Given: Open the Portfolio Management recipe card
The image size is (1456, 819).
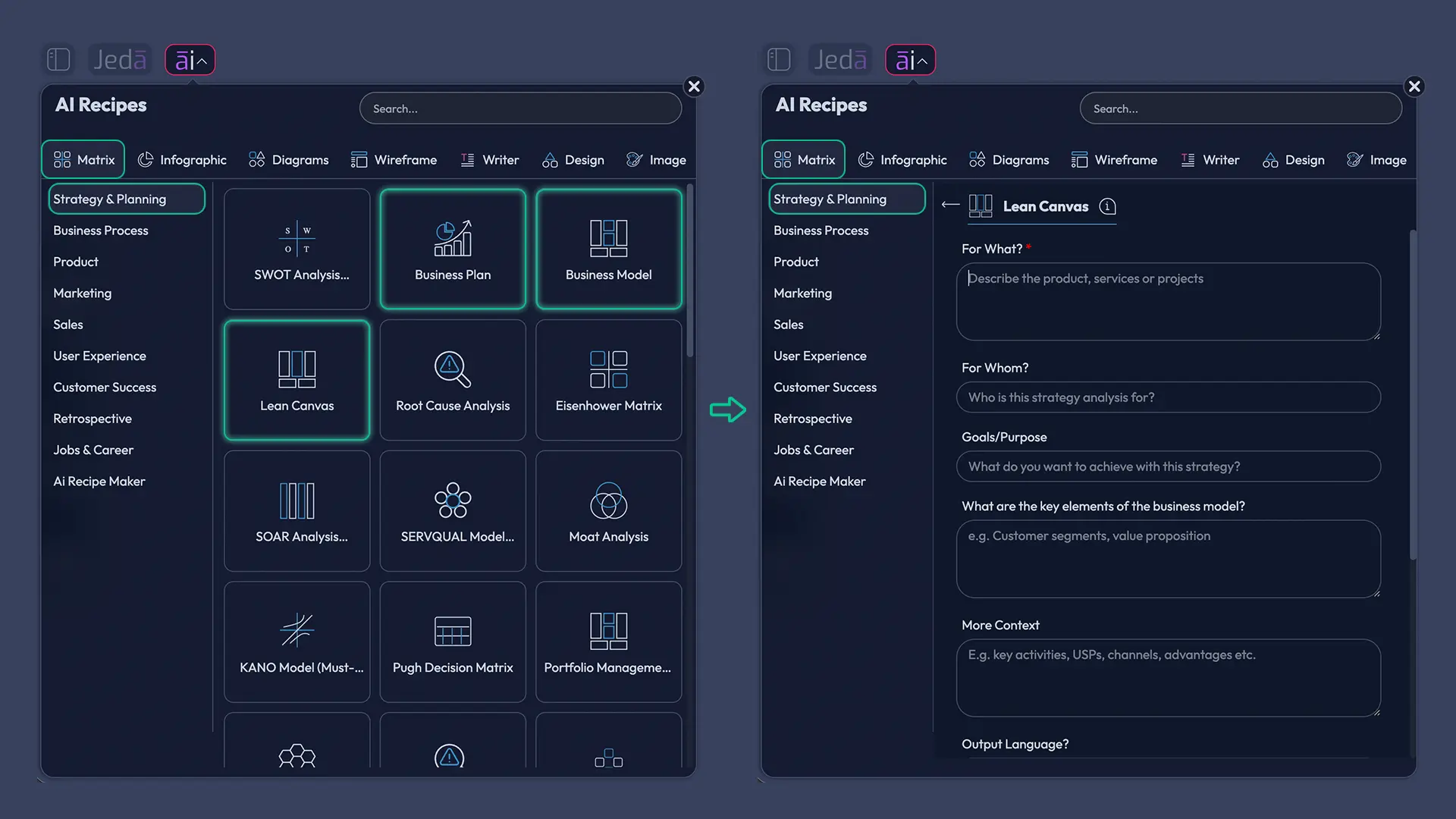Looking at the screenshot, I should coord(609,642).
